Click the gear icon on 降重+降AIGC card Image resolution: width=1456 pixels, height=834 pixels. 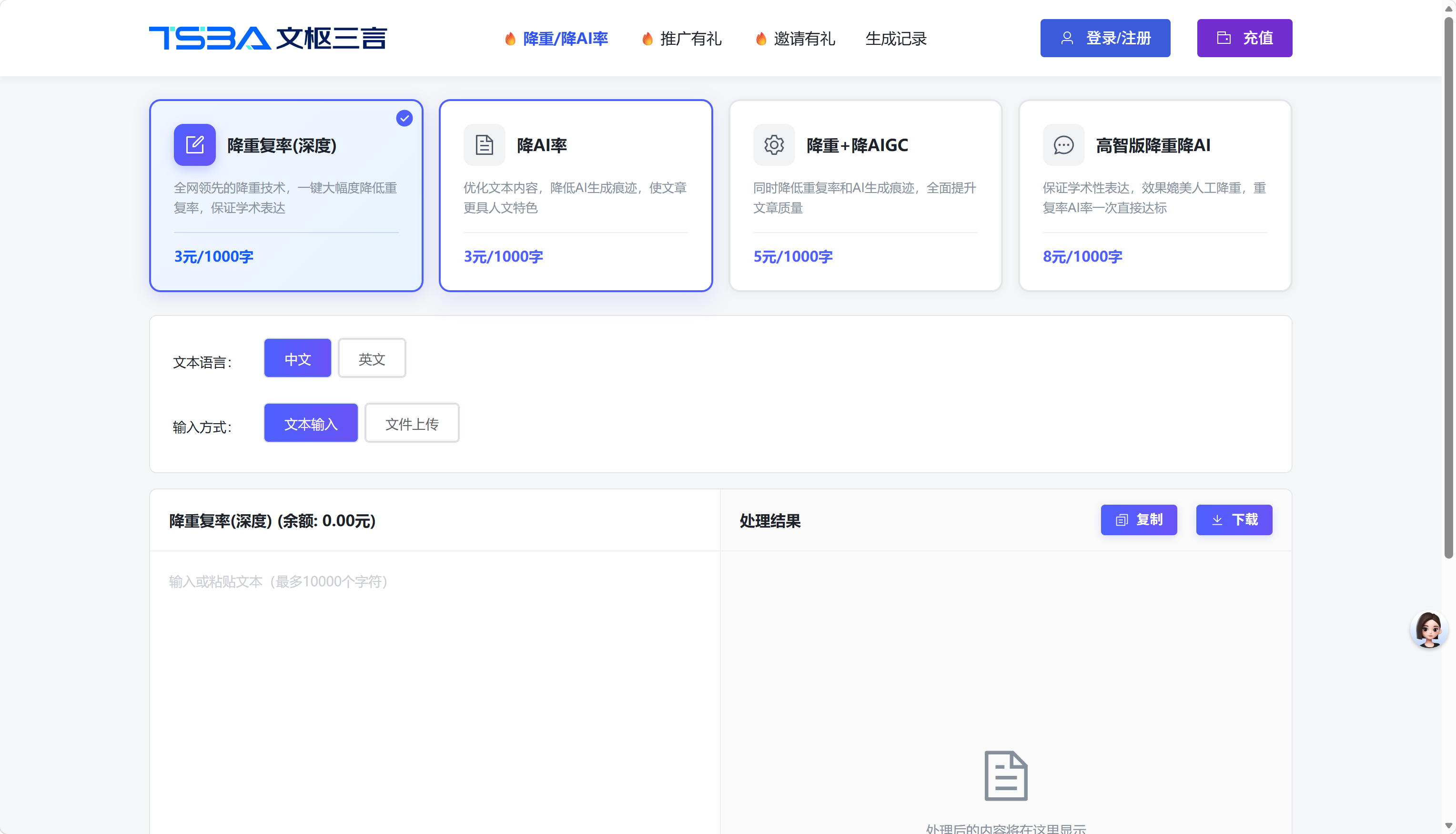click(774, 145)
